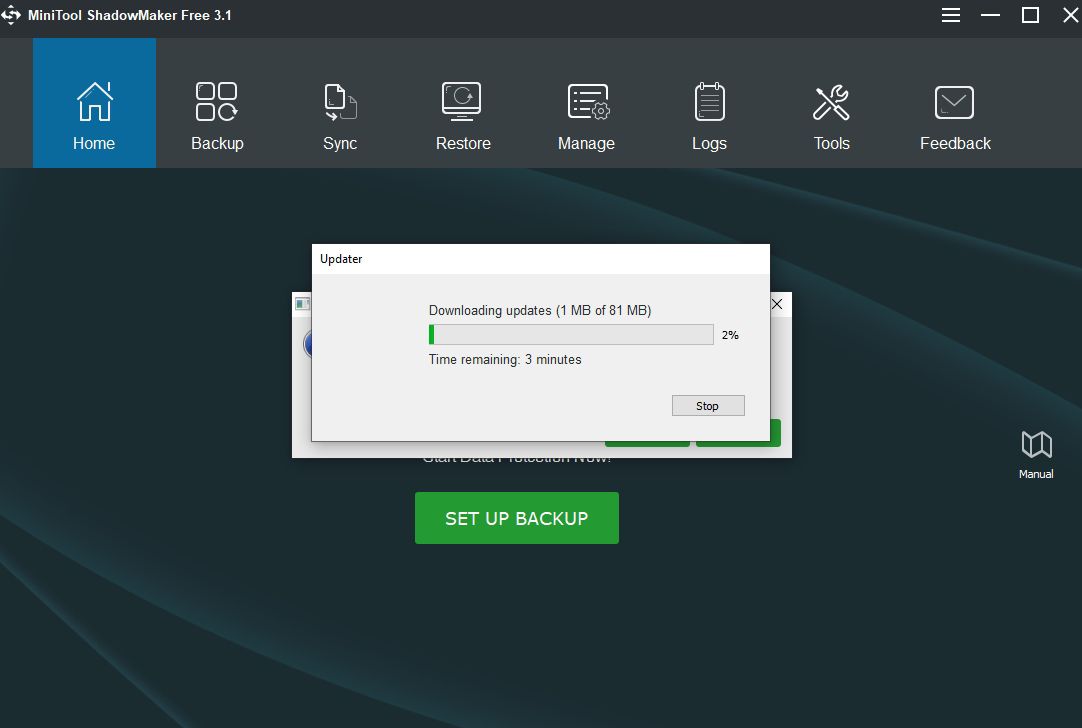Viewport: 1082px width, 728px height.
Task: Open the Sync tab
Action: 340,103
